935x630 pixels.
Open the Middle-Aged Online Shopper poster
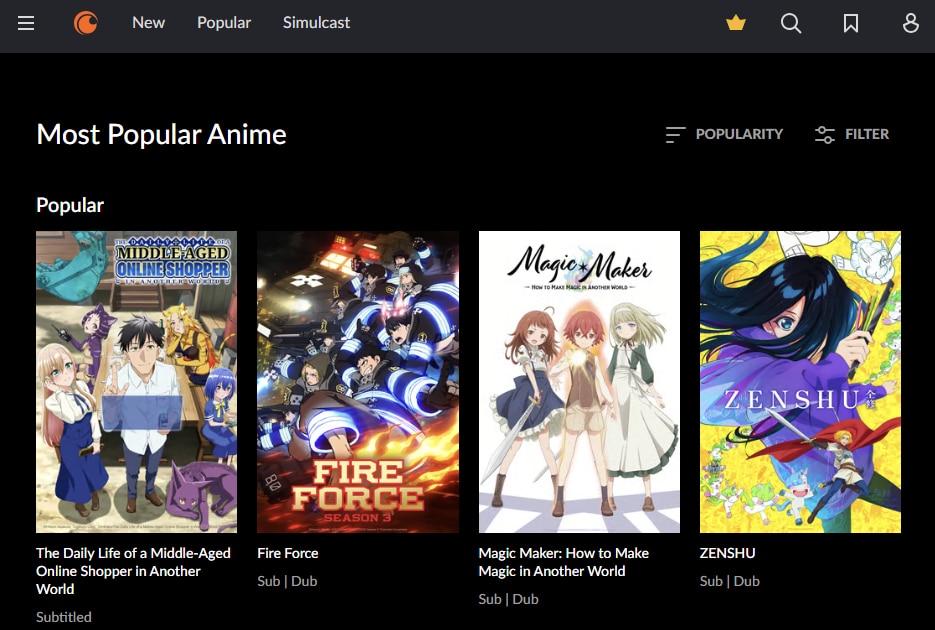tap(137, 382)
